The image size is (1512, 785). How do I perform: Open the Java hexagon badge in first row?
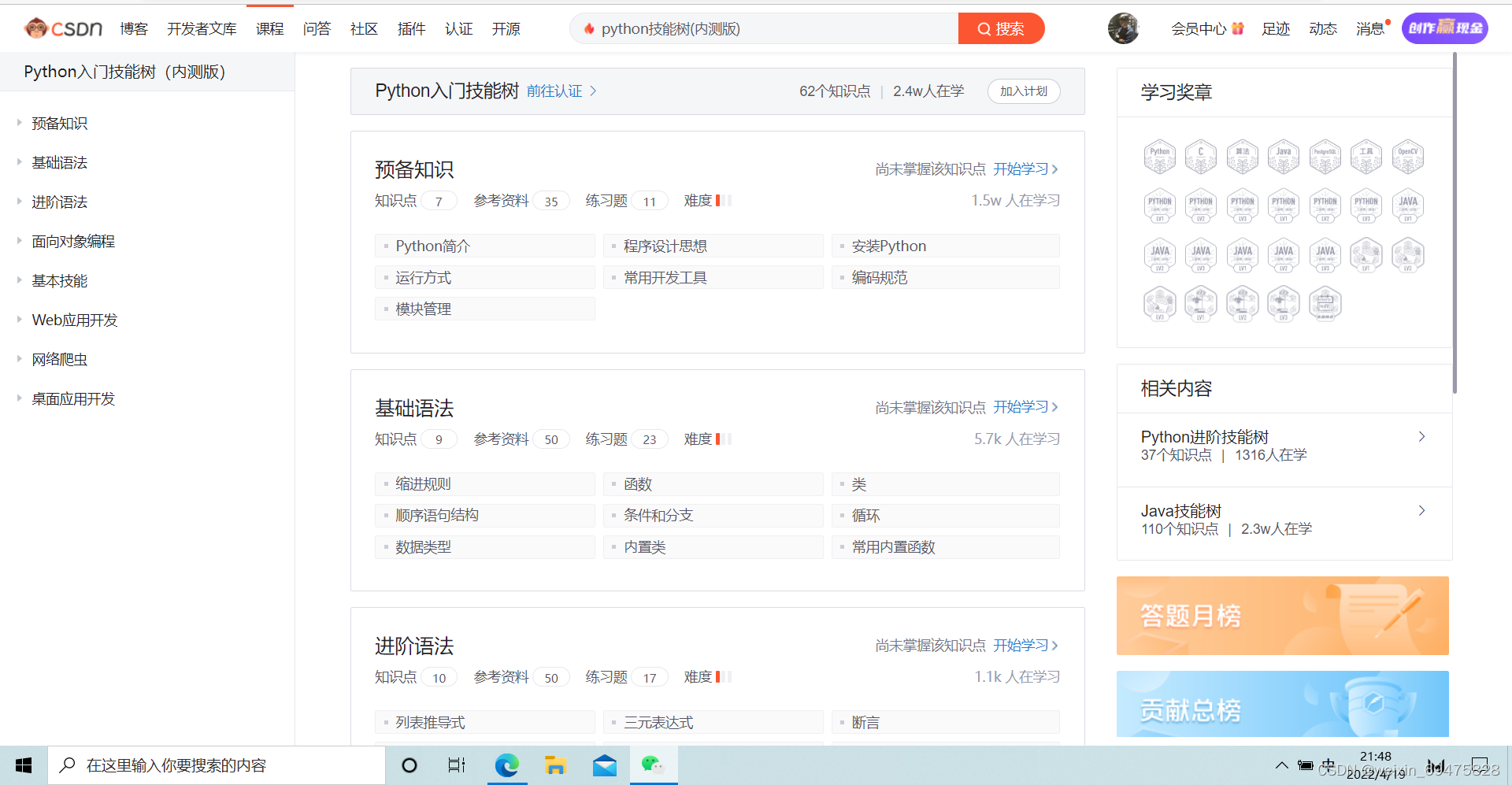click(1284, 157)
